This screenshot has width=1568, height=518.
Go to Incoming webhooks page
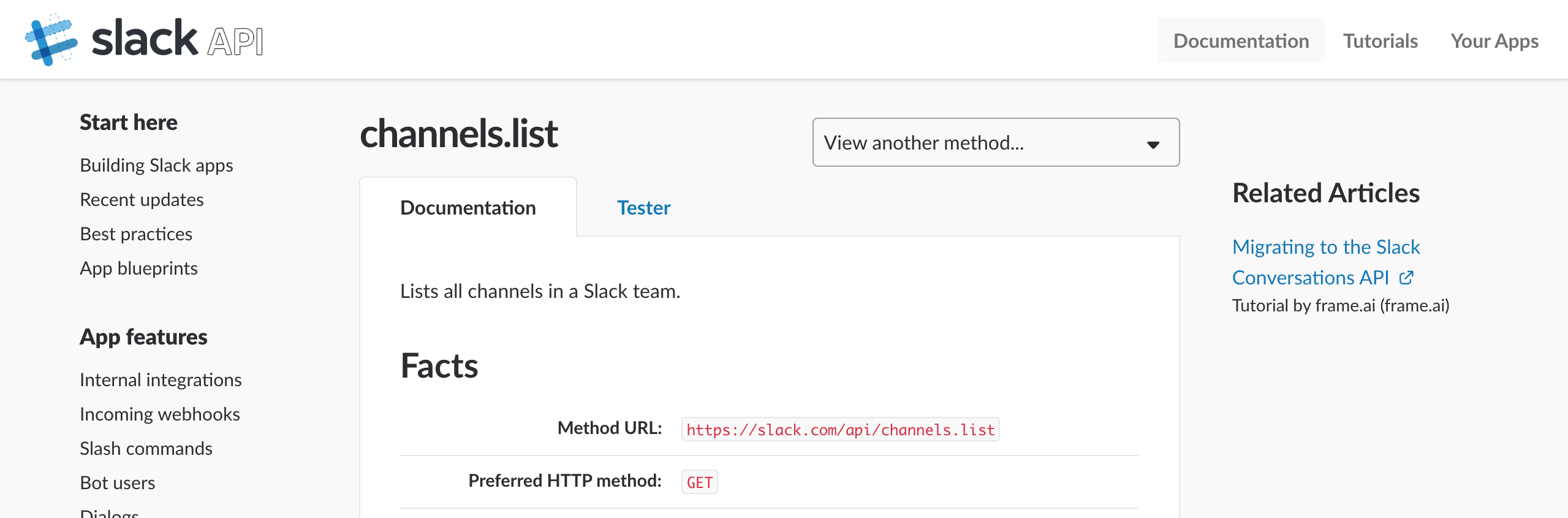coord(160,414)
